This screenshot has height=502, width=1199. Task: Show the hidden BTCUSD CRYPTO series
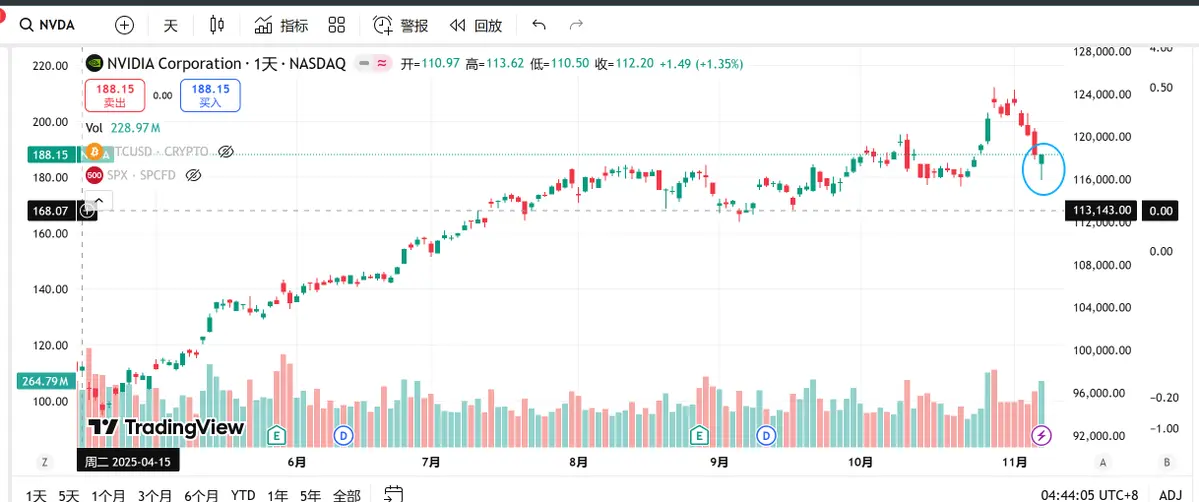click(226, 152)
